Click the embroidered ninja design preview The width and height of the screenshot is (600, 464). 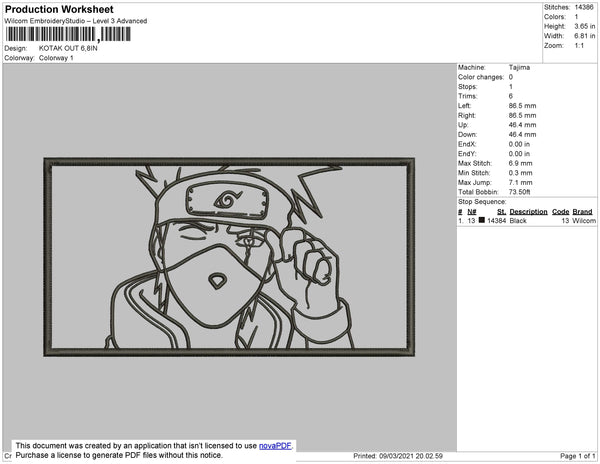point(228,256)
